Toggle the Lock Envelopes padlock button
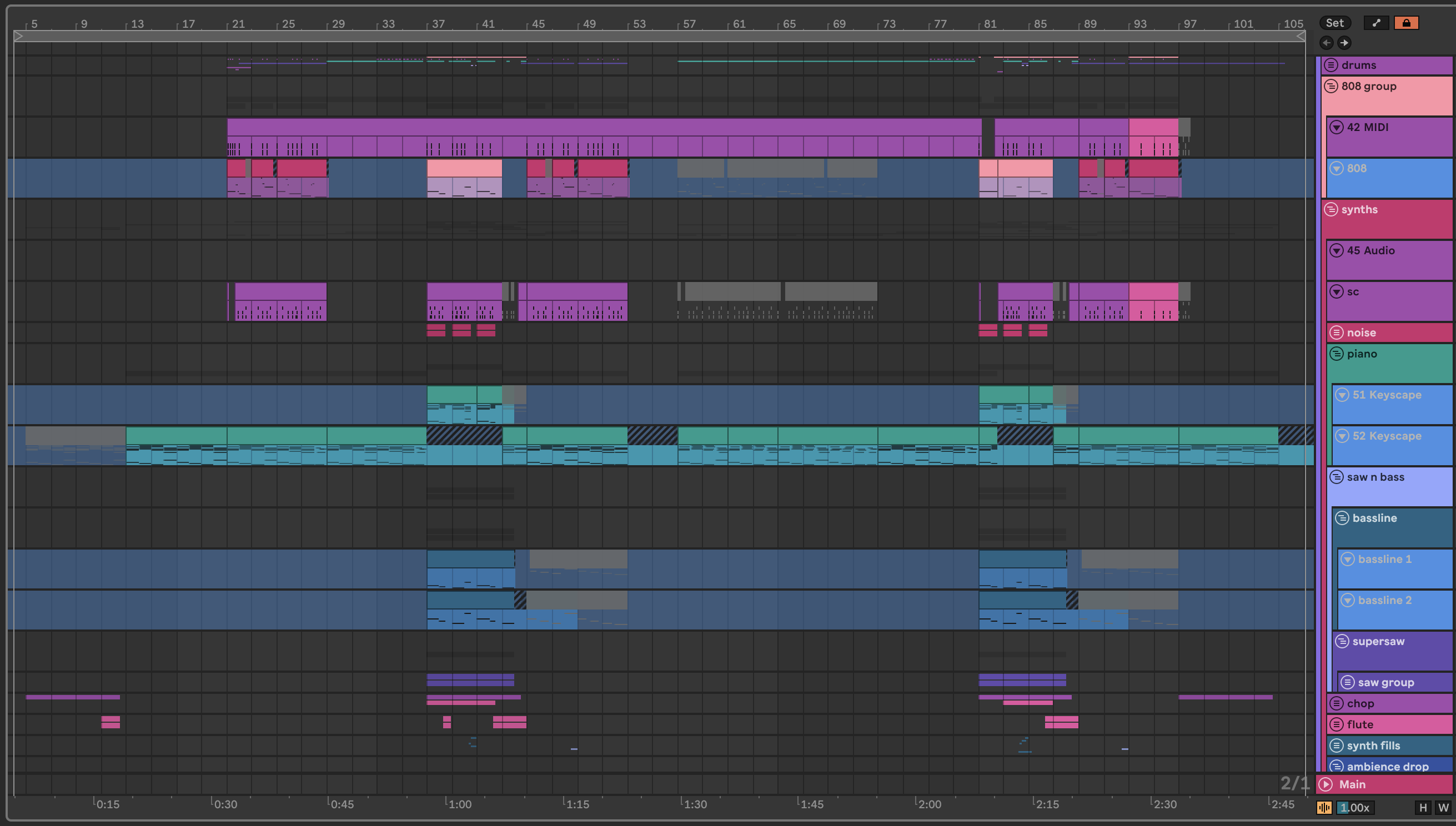 point(1406,23)
